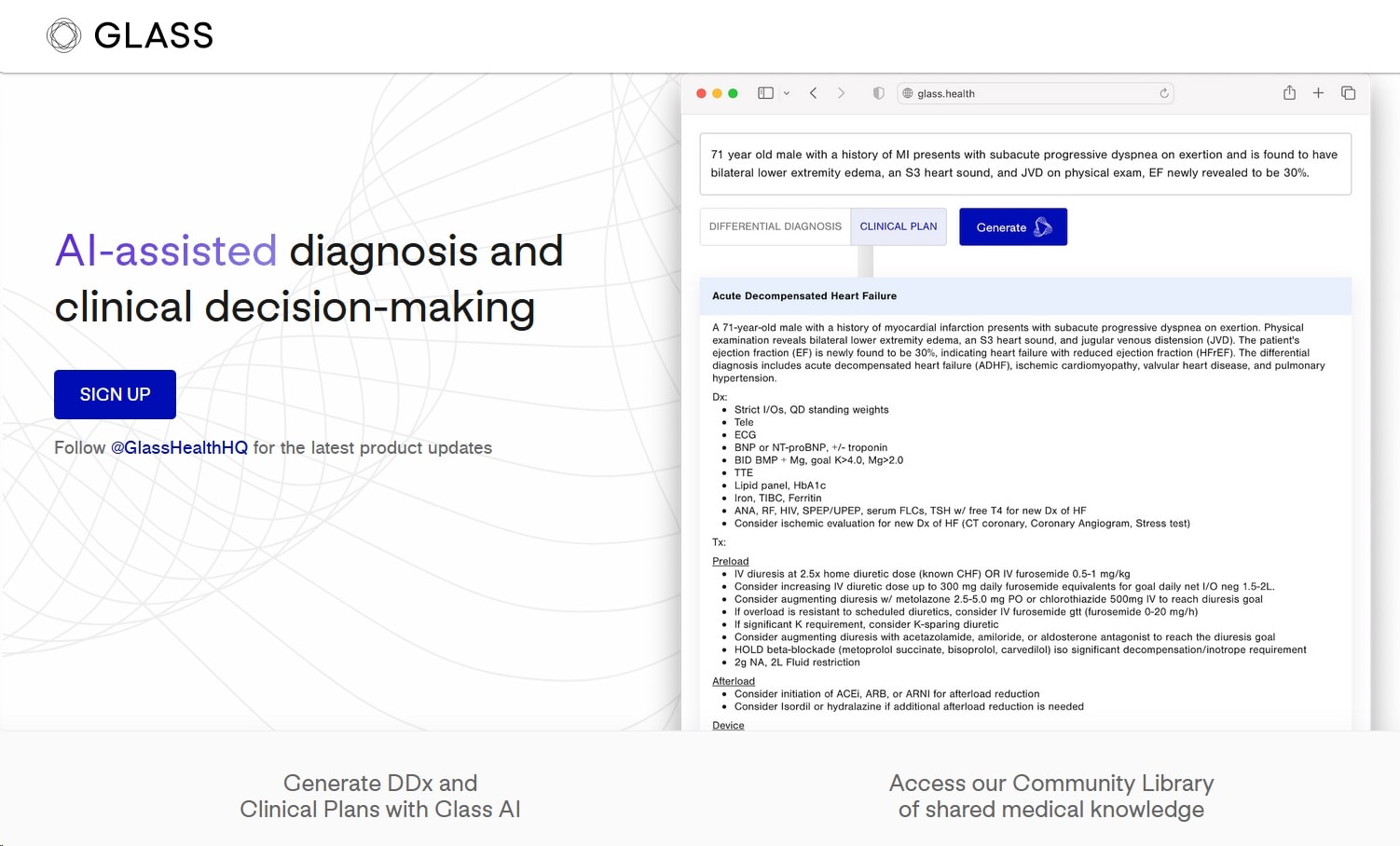Click the "Strict I/Os, QD standing weights" bullet
Image resolution: width=1400 pixels, height=846 pixels.
point(811,410)
